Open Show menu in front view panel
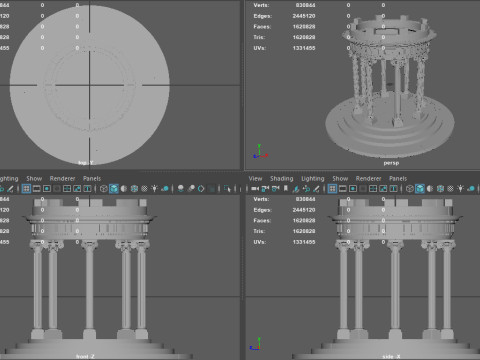The image size is (480, 360). point(34,179)
